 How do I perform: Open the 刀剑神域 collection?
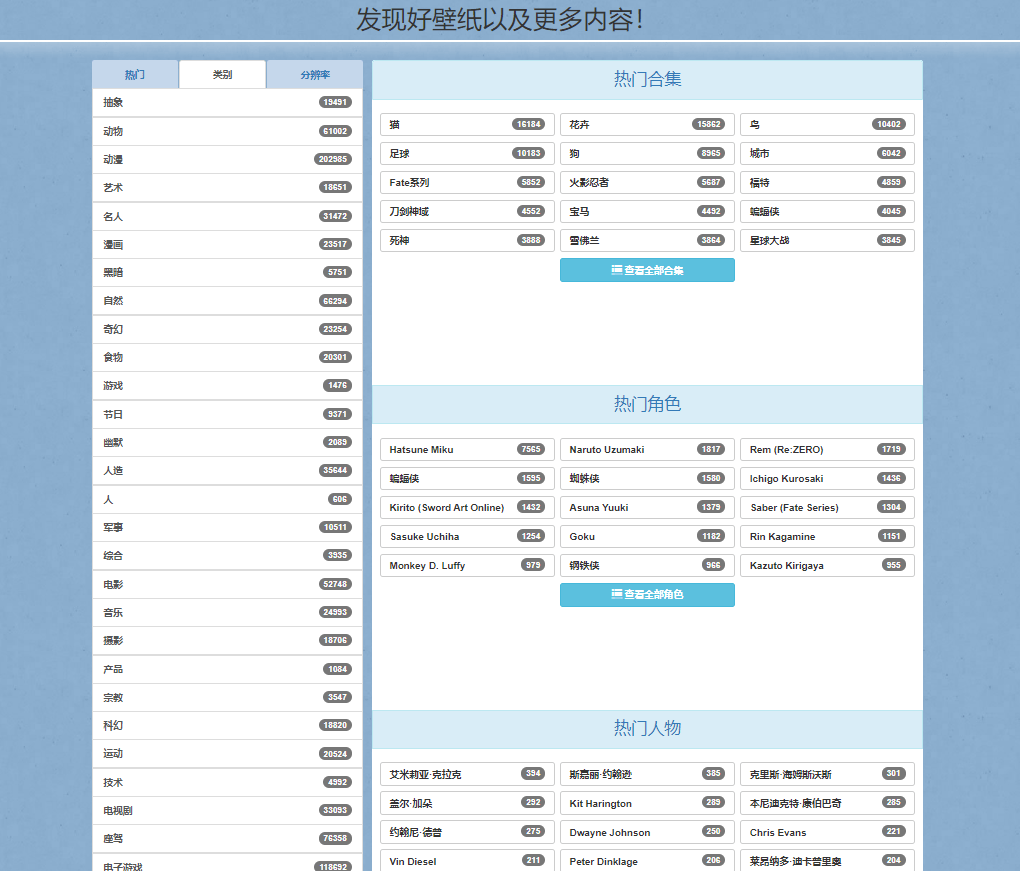(x=467, y=211)
